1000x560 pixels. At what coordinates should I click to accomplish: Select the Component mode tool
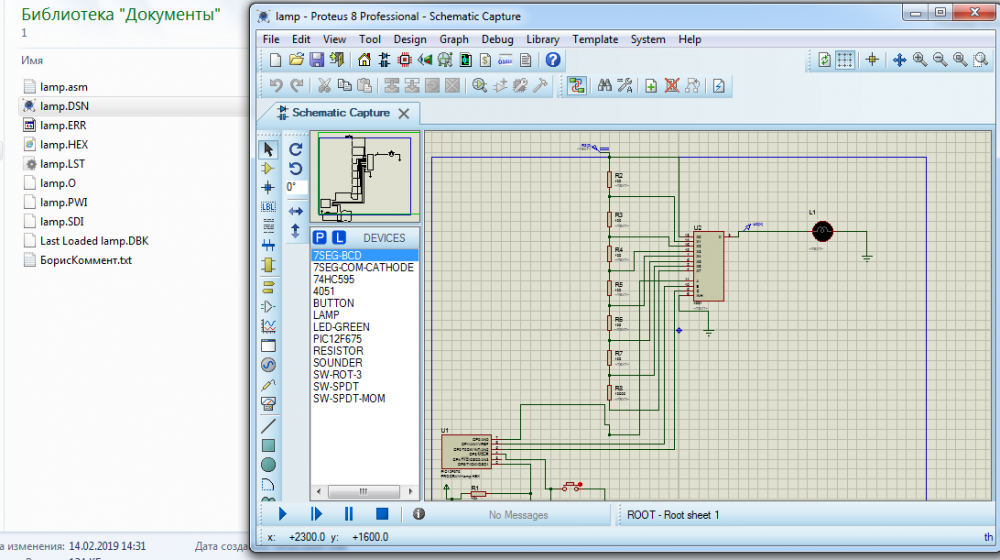point(268,168)
